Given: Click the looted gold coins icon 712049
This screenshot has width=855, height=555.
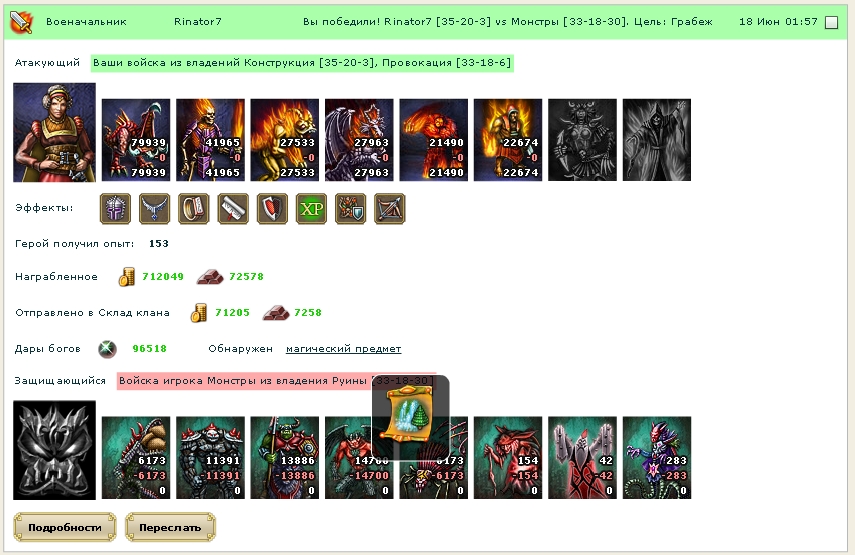Looking at the screenshot, I should pyautogui.click(x=127, y=277).
